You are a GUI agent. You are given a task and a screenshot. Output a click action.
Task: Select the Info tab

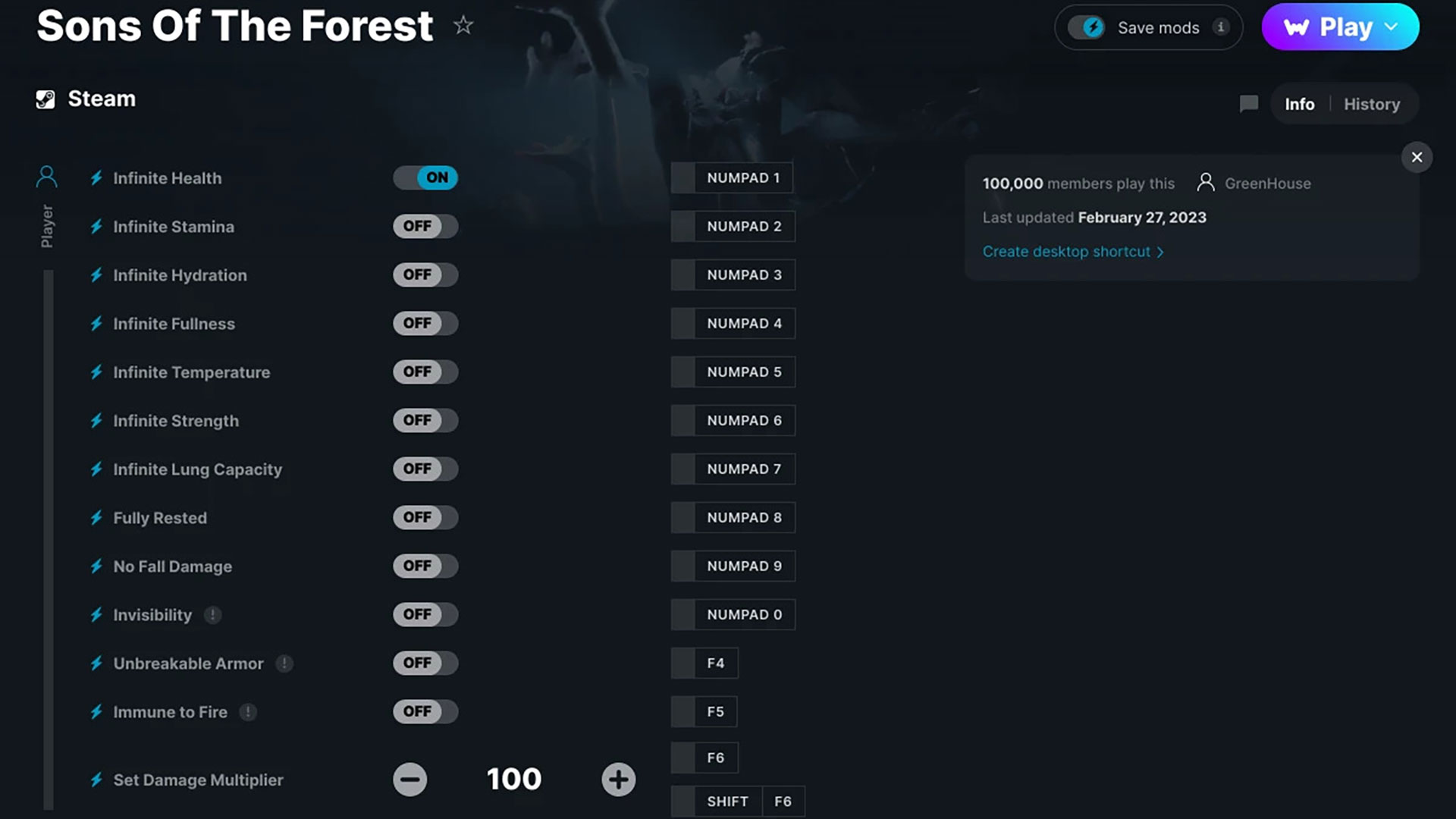click(x=1299, y=104)
